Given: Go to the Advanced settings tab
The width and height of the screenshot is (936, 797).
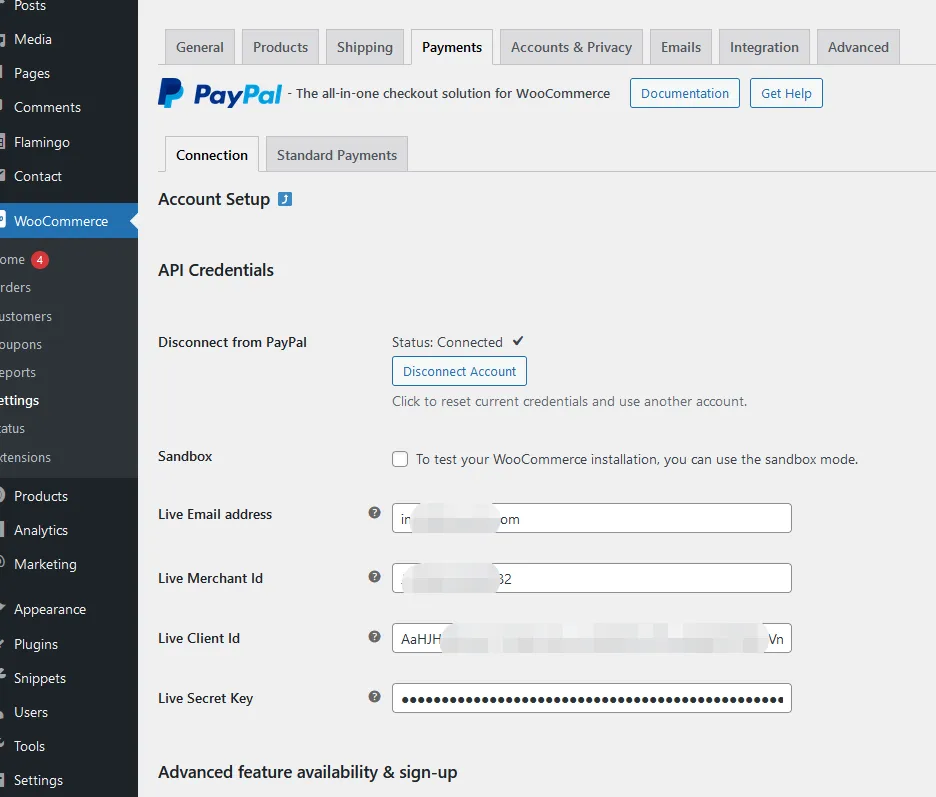Looking at the screenshot, I should [x=858, y=47].
